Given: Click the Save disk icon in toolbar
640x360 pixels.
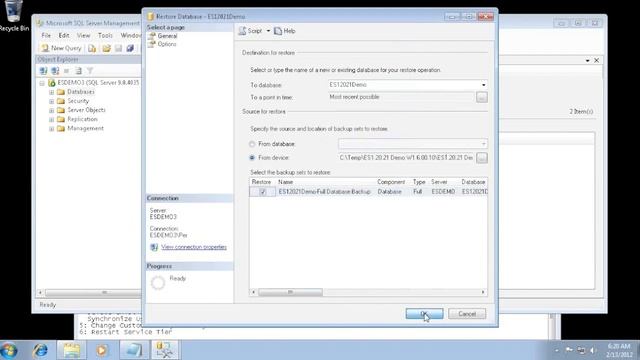Looking at the screenshot, I should point(118,48).
